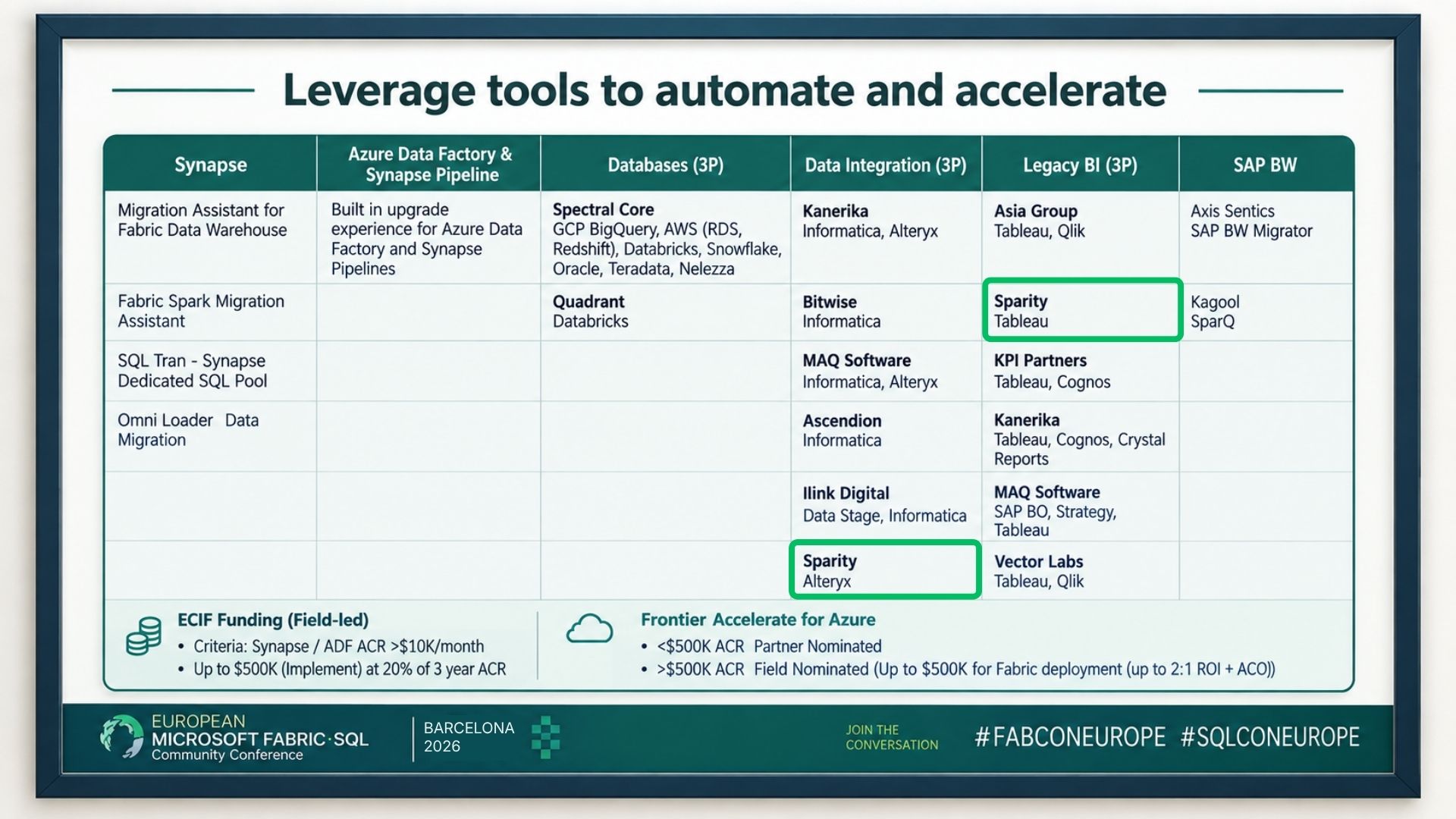This screenshot has height=819, width=1456.
Task: Click the cloud icon beside Frontier Accelerate
Action: click(589, 629)
